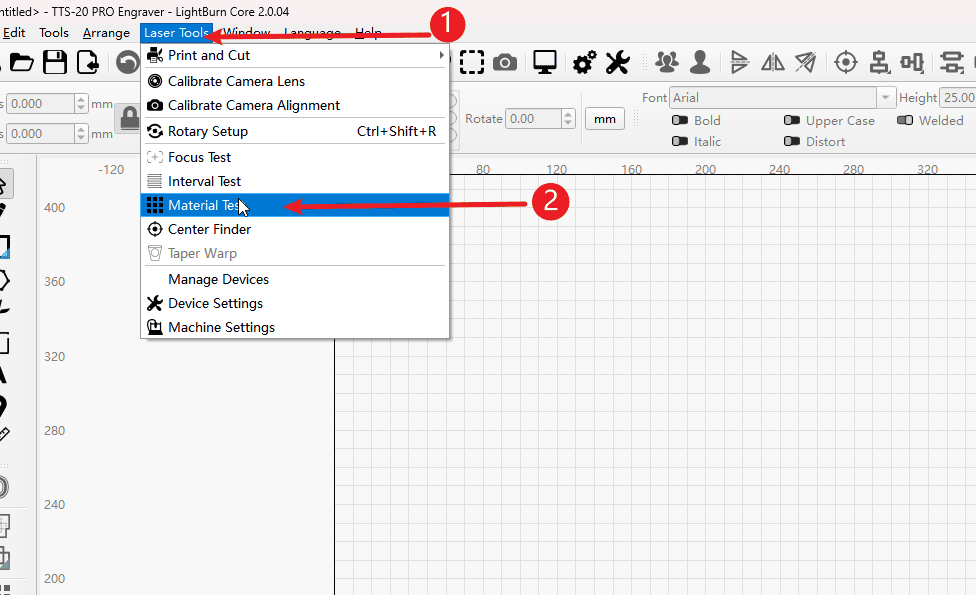Enable the Italic text toggle
The height and width of the screenshot is (595, 976).
[x=680, y=142]
